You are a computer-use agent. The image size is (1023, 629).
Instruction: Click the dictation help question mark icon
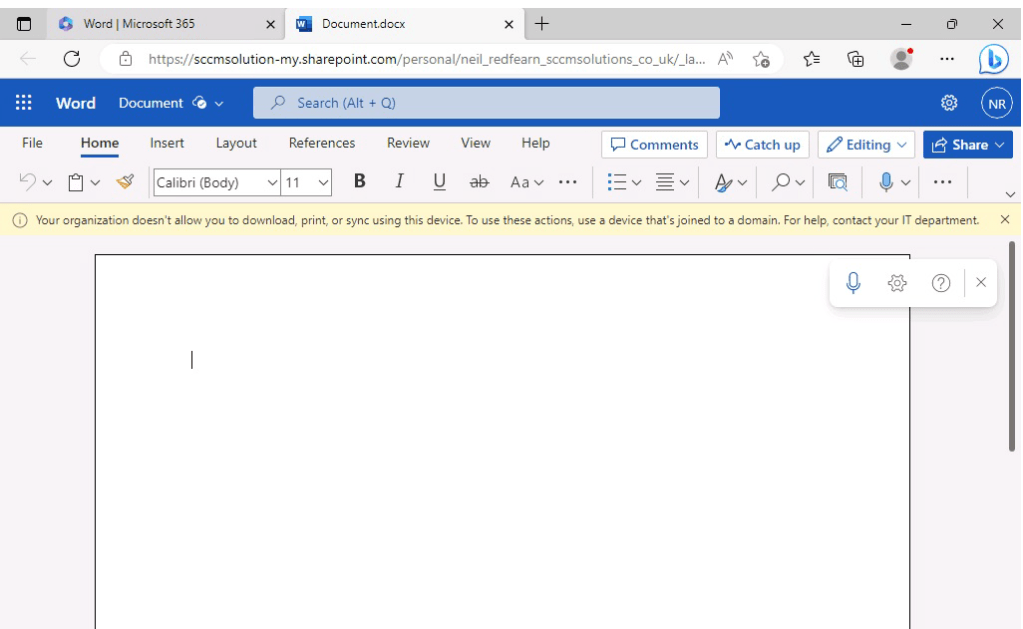[x=940, y=283]
